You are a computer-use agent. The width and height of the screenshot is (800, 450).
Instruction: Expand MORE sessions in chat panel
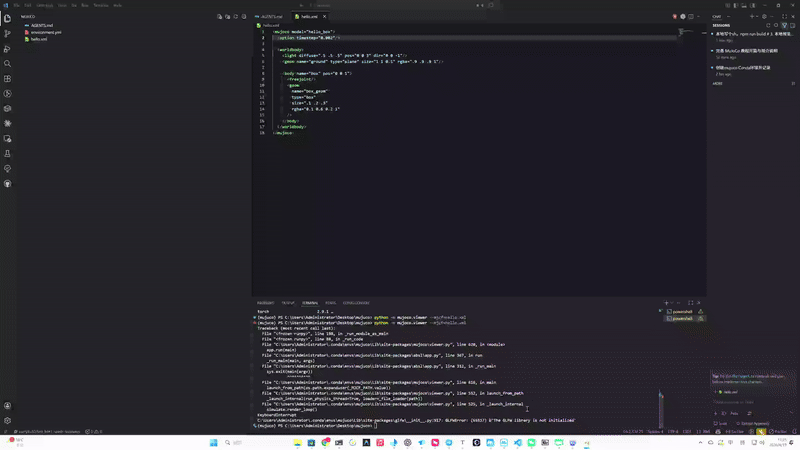pyautogui.click(x=717, y=83)
